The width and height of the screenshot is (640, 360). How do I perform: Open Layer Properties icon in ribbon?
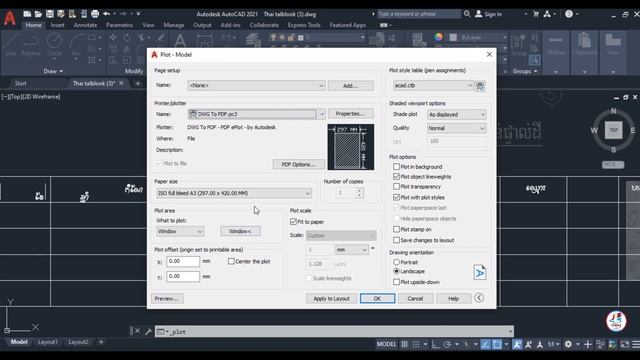253,40
